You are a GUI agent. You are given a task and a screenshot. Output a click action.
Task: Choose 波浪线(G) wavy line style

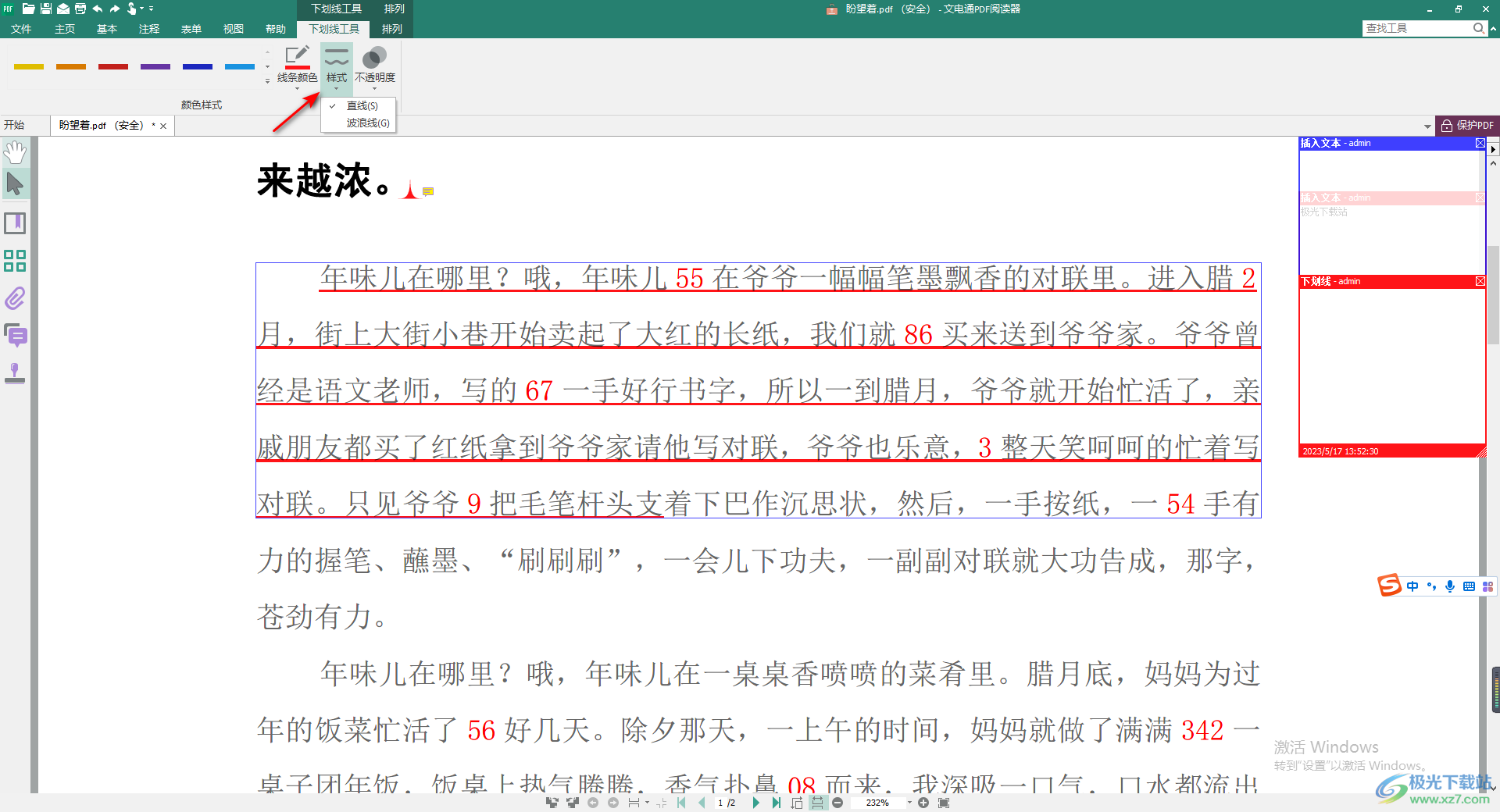(359, 123)
